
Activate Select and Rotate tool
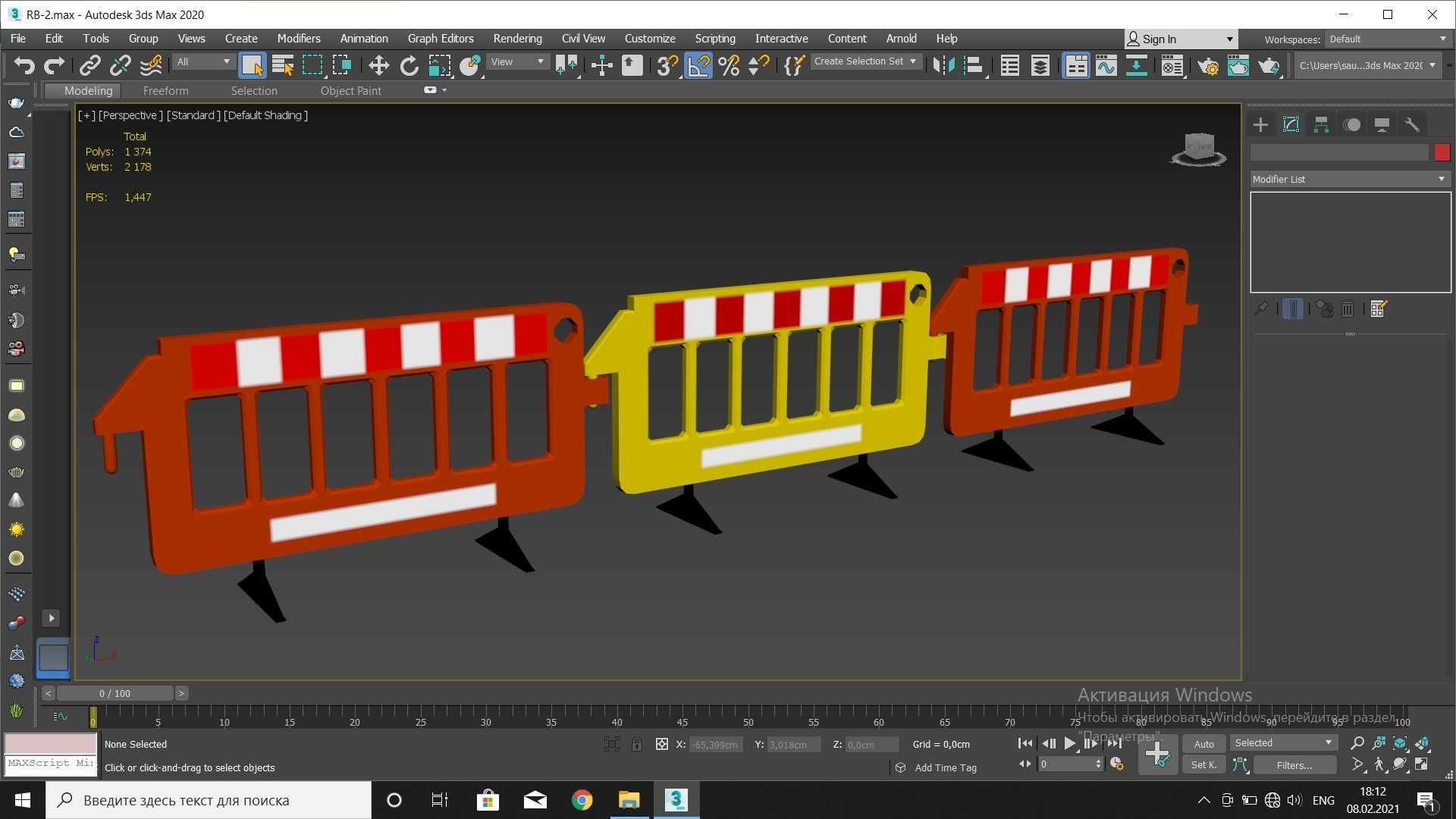tap(409, 66)
